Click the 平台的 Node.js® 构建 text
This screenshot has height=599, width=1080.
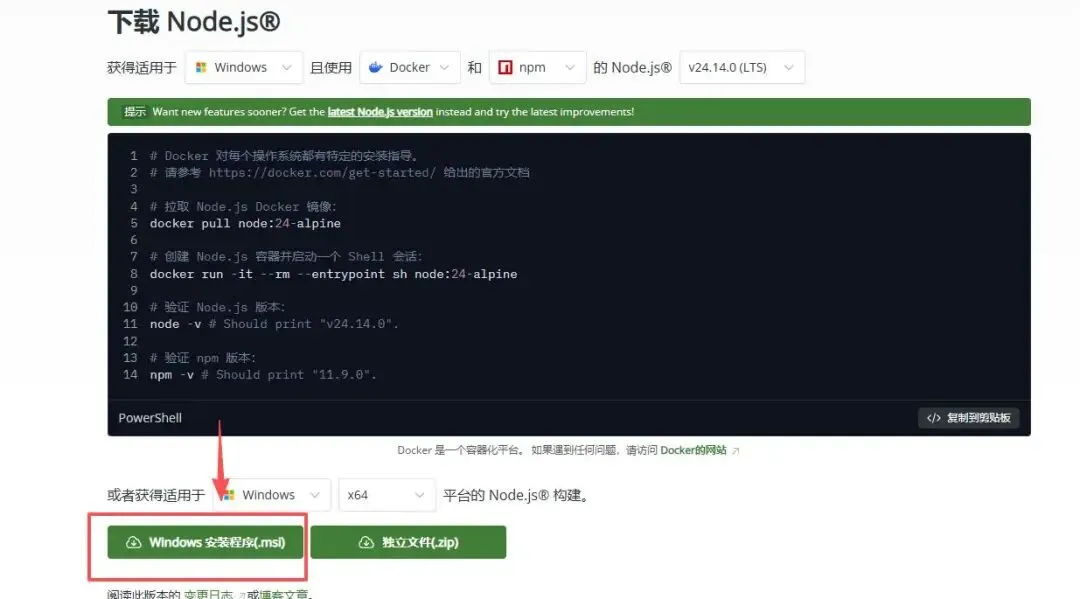click(x=516, y=495)
